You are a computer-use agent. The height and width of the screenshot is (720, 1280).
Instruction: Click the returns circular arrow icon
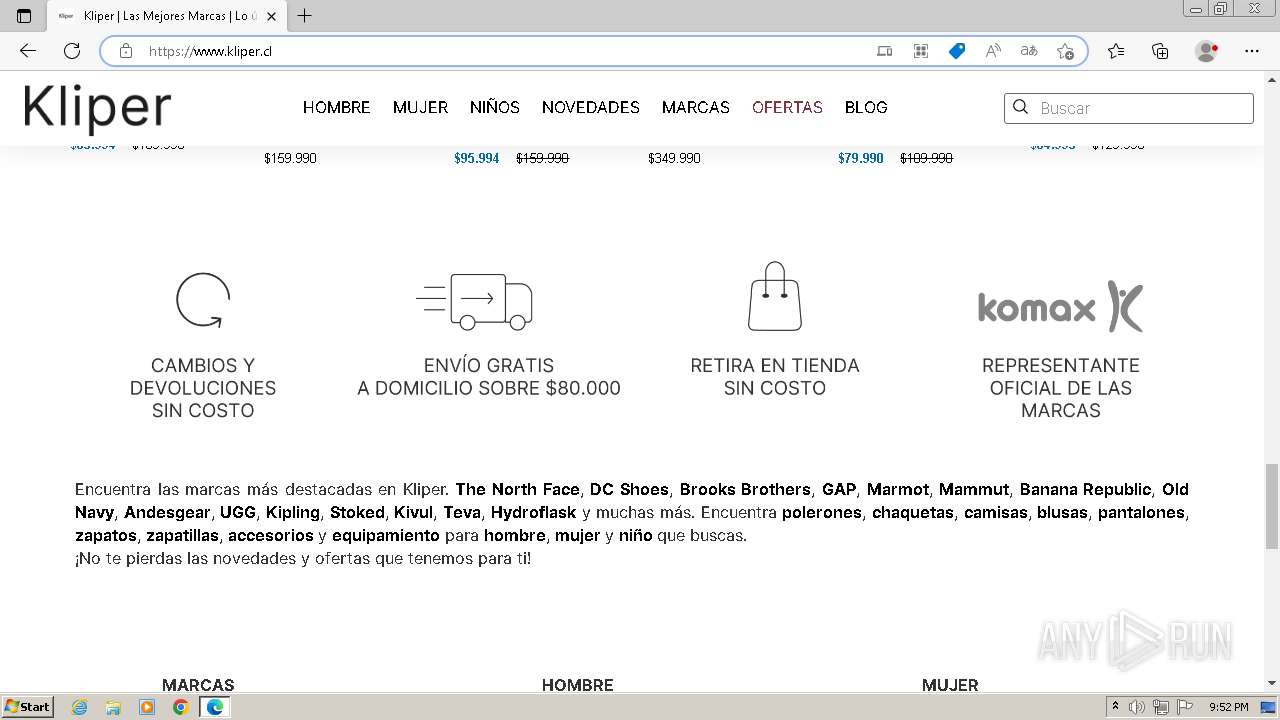(203, 300)
